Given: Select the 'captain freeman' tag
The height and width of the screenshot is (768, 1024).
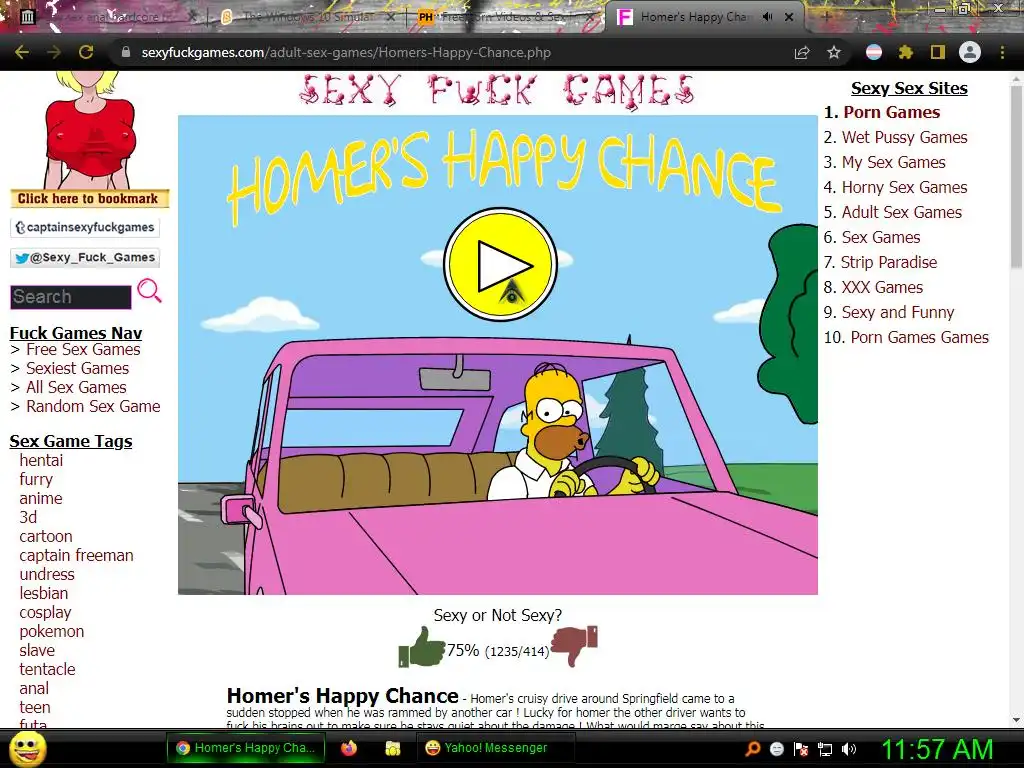Looking at the screenshot, I should click(76, 555).
